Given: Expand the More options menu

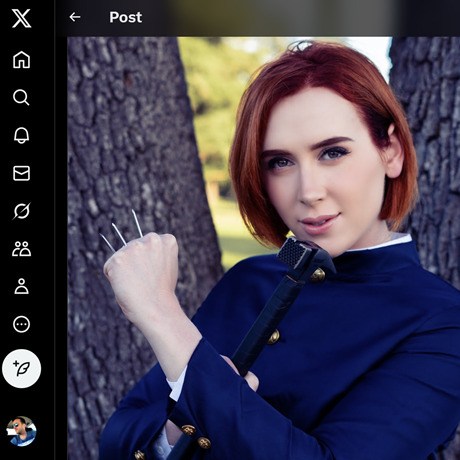Looking at the screenshot, I should (22, 324).
